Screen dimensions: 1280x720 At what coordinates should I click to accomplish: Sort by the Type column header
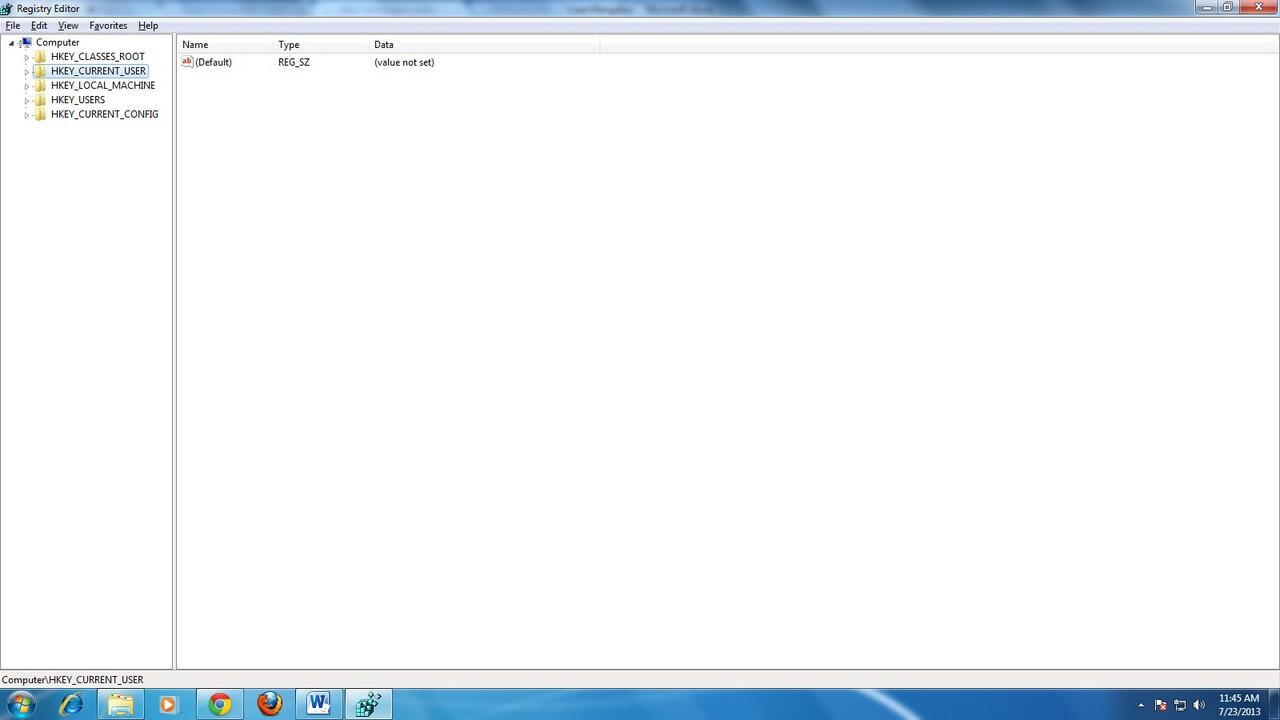321,45
